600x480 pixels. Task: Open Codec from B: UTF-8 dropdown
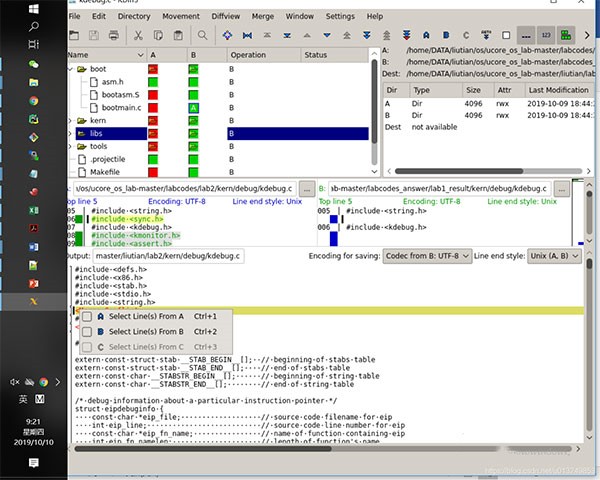tap(427, 256)
